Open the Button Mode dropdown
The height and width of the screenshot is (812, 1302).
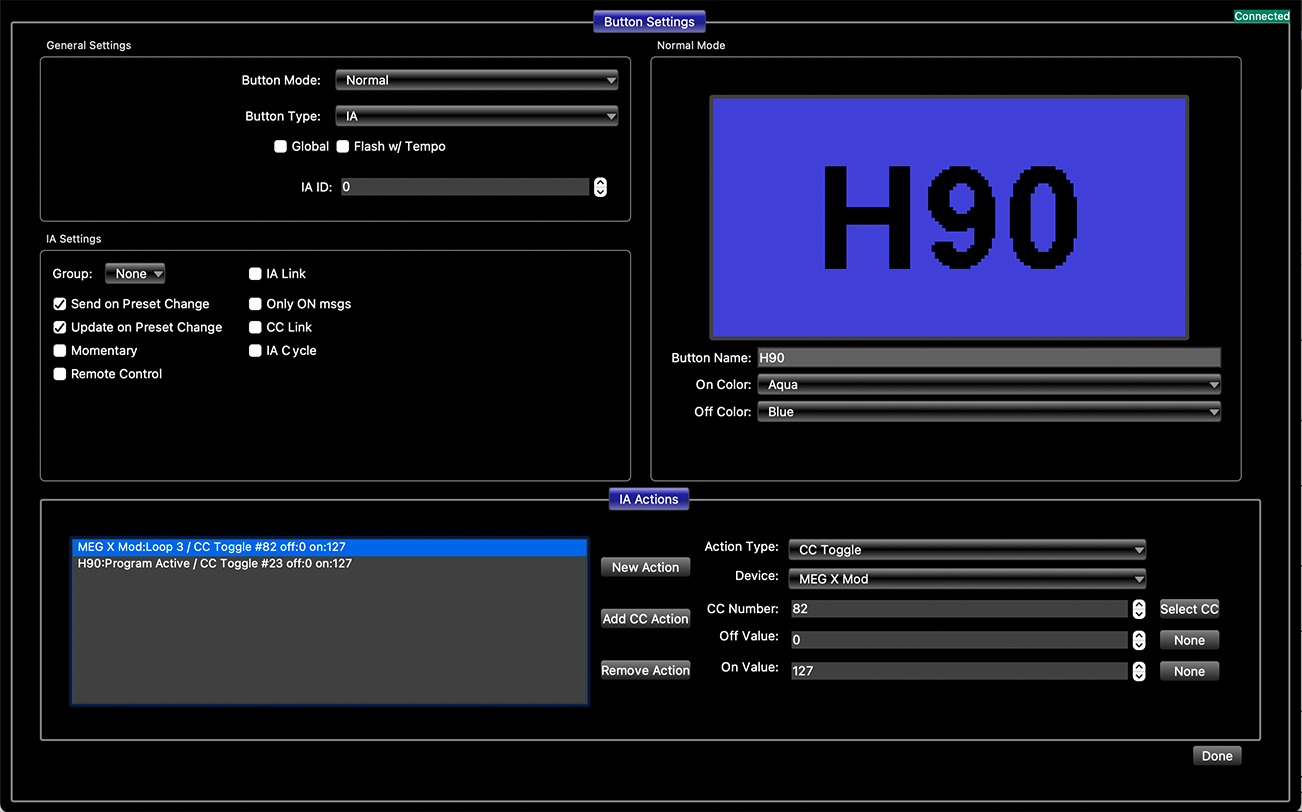(x=476, y=80)
